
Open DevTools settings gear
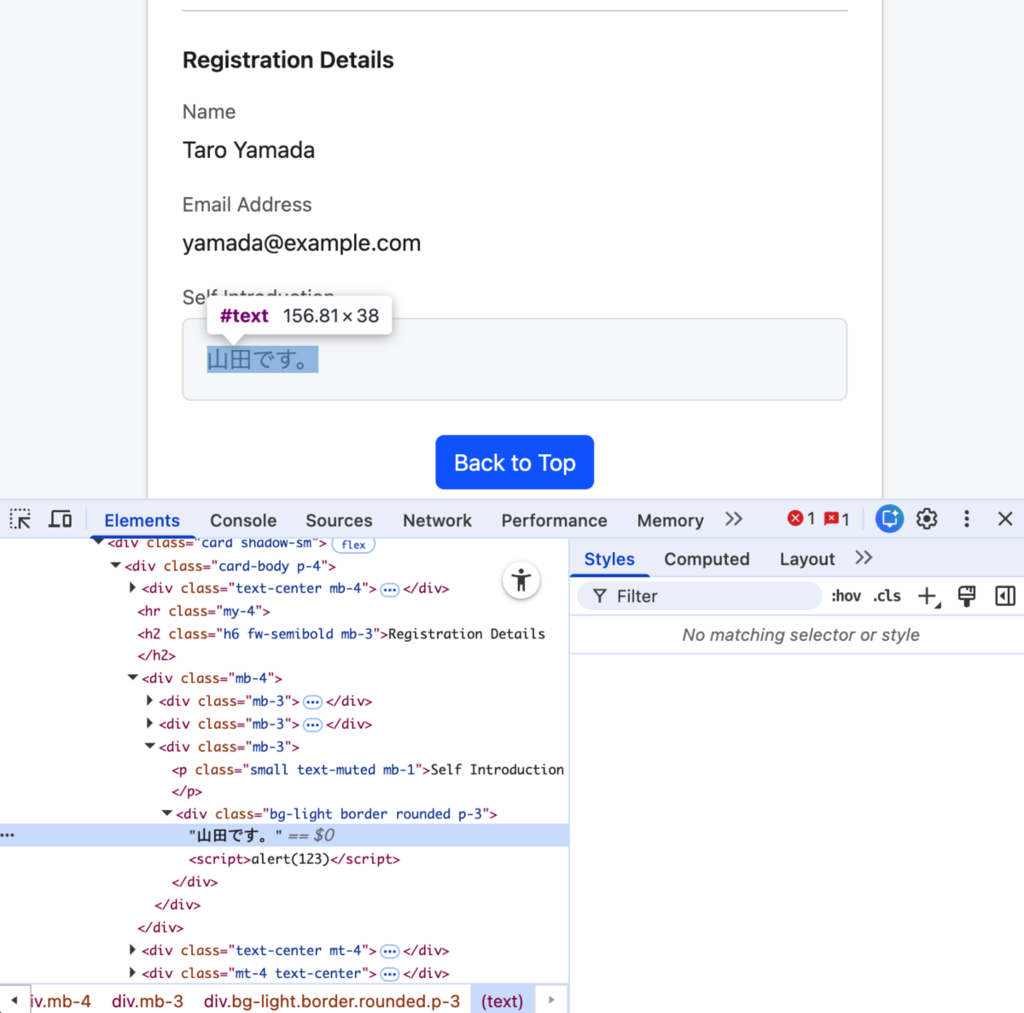(x=927, y=519)
